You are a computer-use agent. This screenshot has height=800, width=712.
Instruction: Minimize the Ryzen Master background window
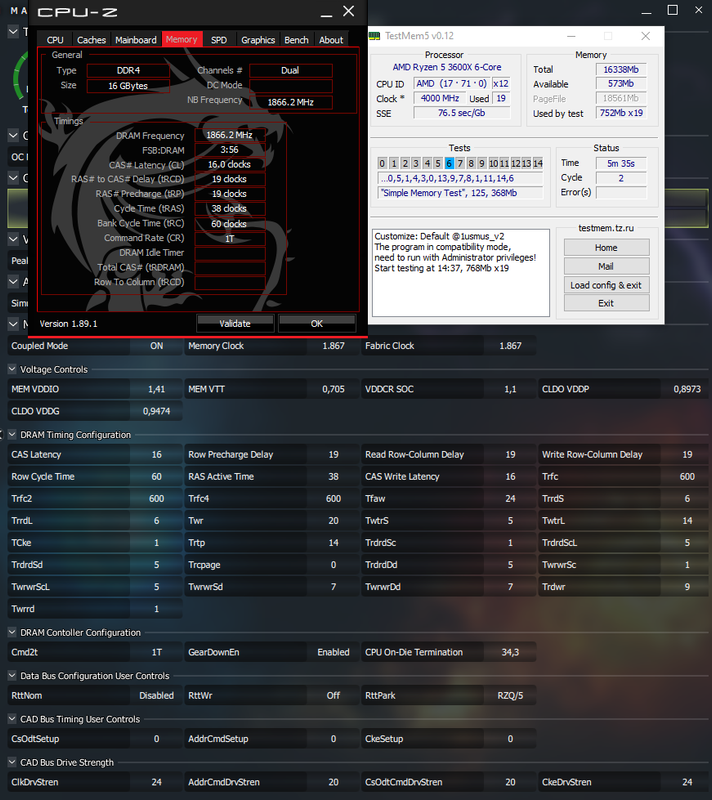tap(647, 11)
